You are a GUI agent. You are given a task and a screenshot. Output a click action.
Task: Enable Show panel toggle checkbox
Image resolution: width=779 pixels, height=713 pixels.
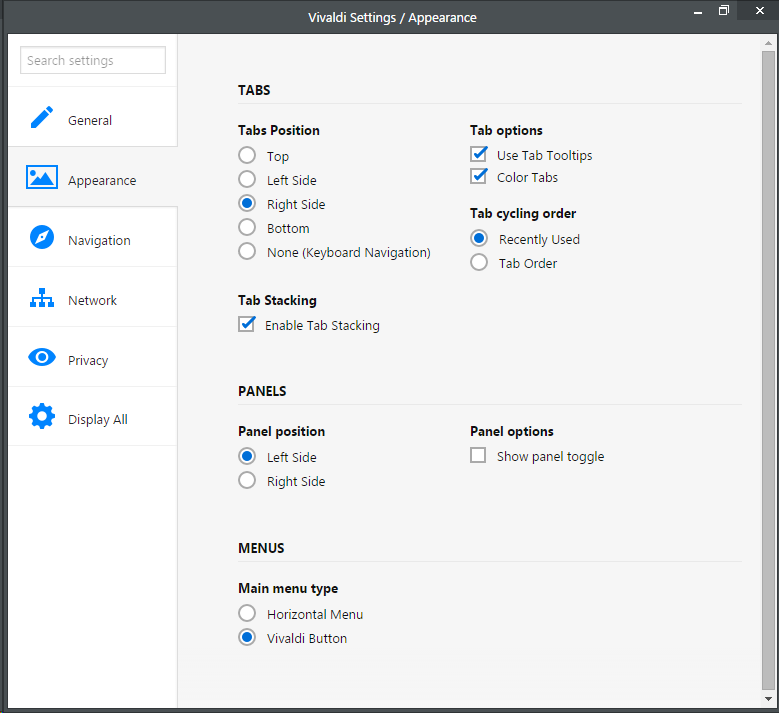pyautogui.click(x=478, y=455)
